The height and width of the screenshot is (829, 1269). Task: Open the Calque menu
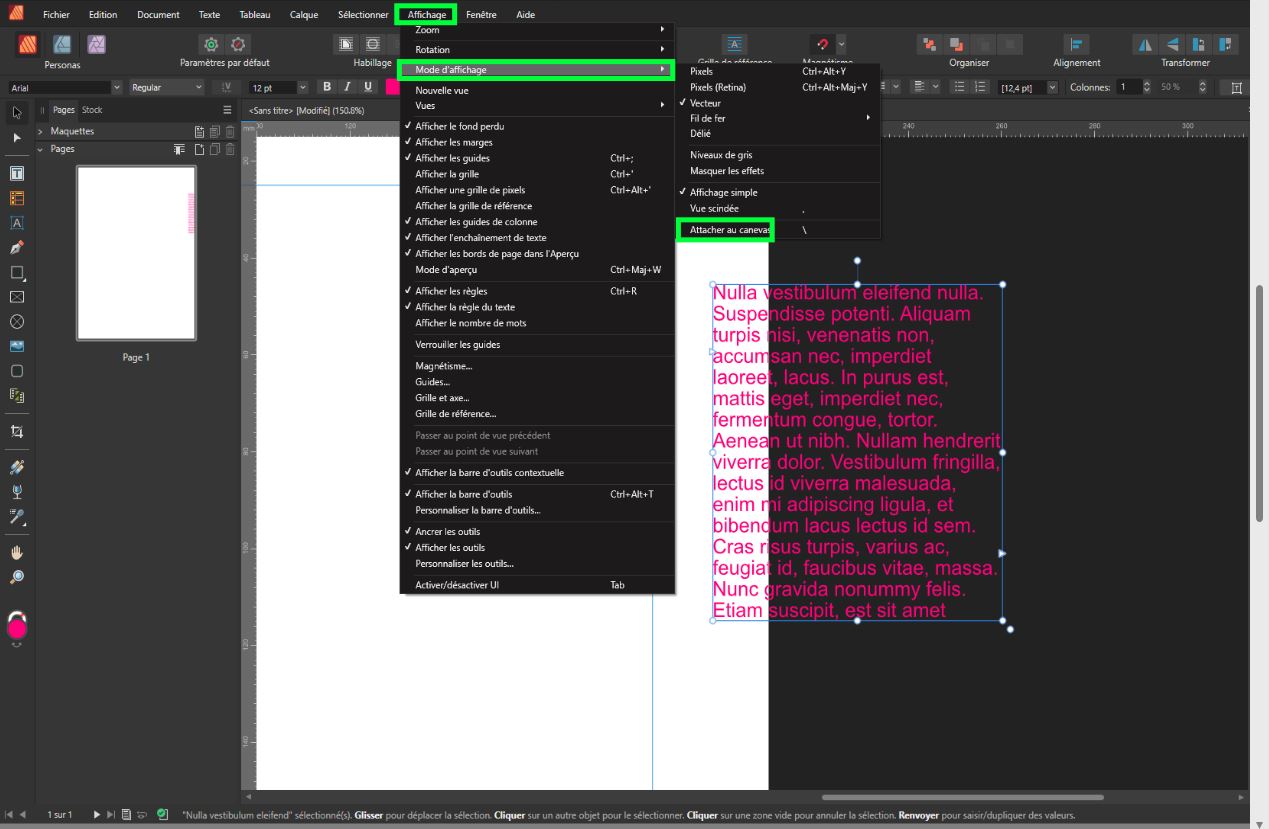click(x=304, y=15)
